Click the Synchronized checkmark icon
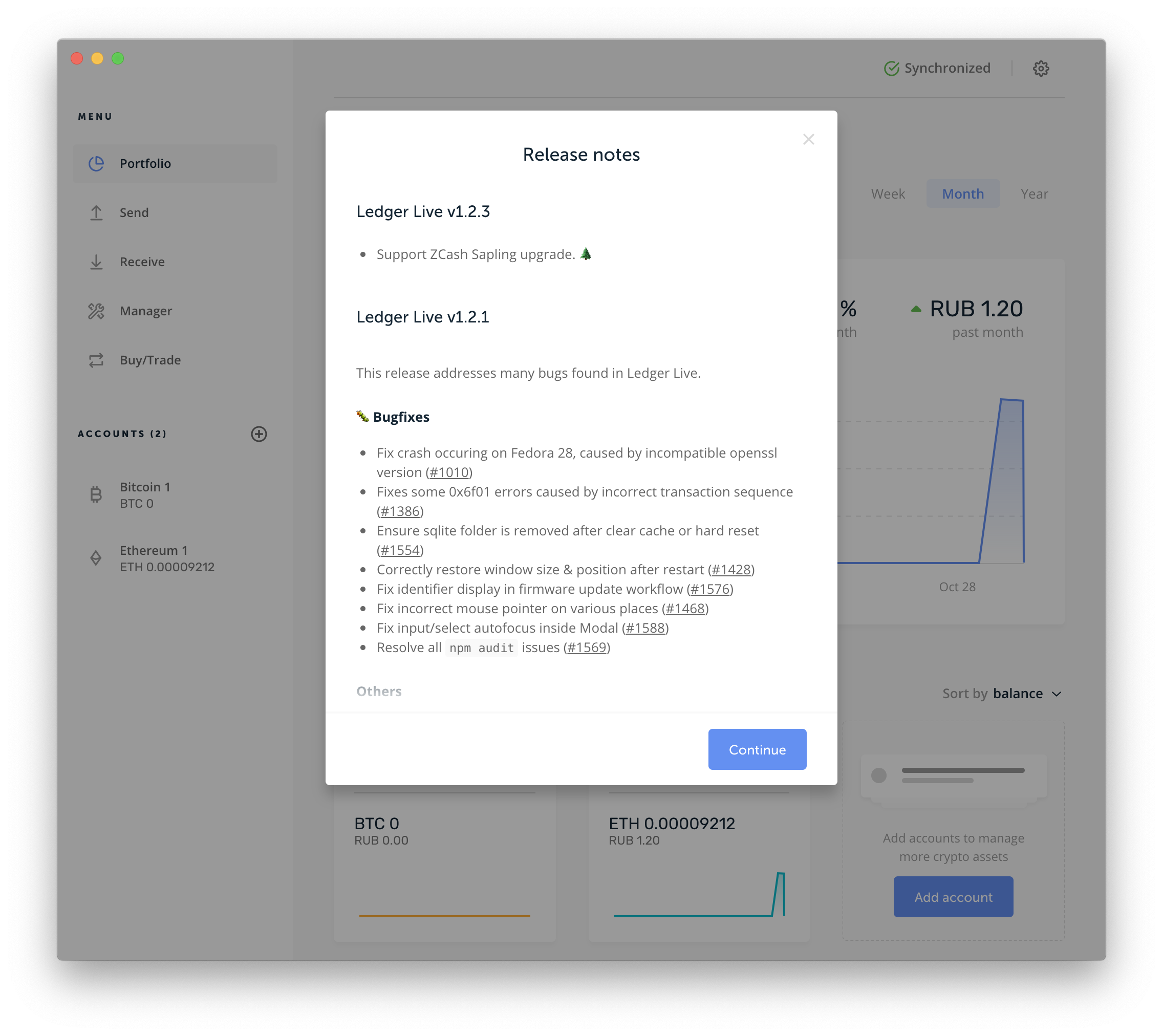This screenshot has width=1163, height=1036. [892, 68]
